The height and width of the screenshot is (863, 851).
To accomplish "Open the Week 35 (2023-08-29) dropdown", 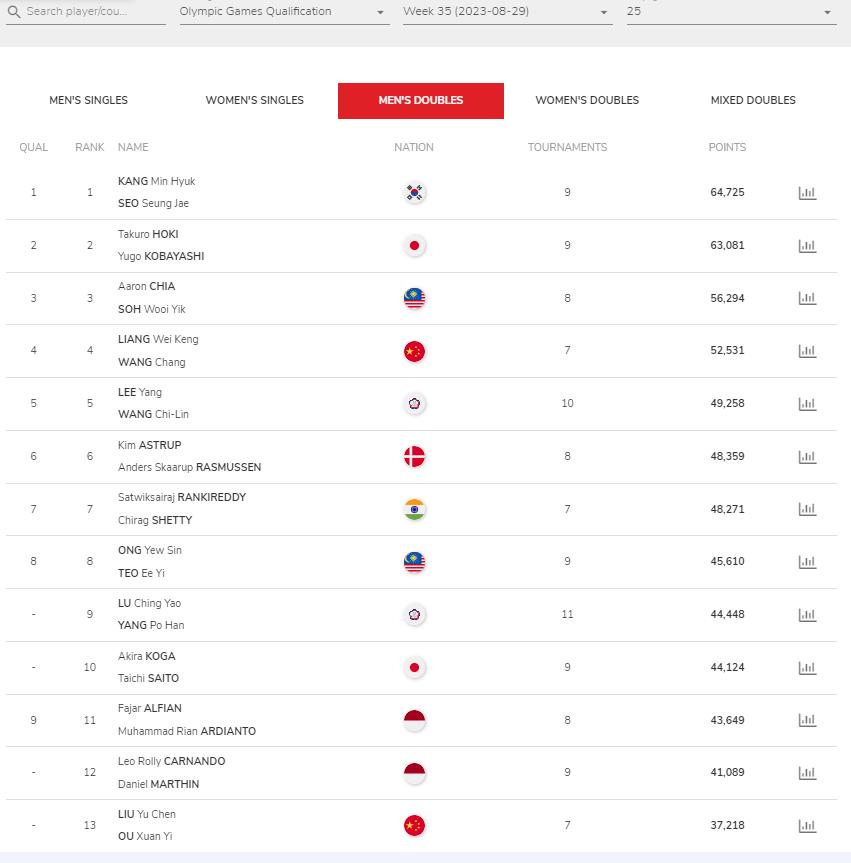I will [x=508, y=12].
